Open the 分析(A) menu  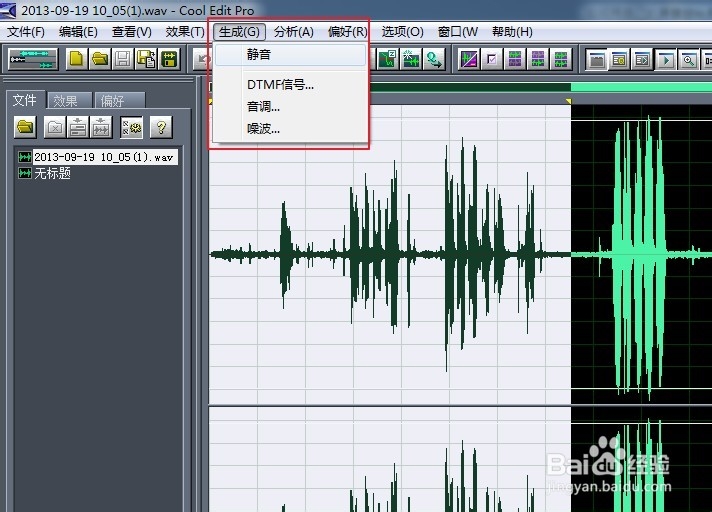pyautogui.click(x=294, y=32)
